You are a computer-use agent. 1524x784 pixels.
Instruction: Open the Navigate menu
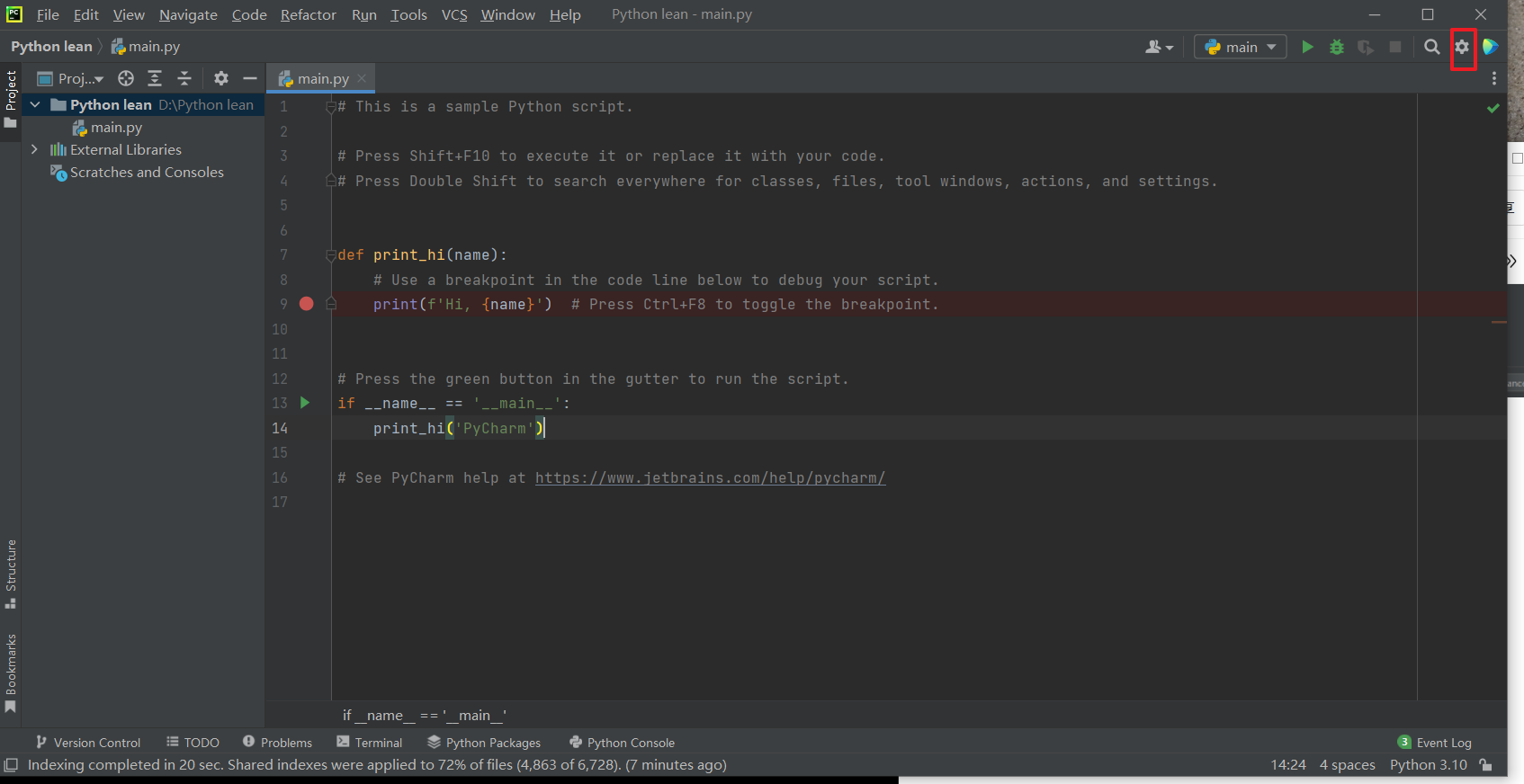pyautogui.click(x=188, y=14)
